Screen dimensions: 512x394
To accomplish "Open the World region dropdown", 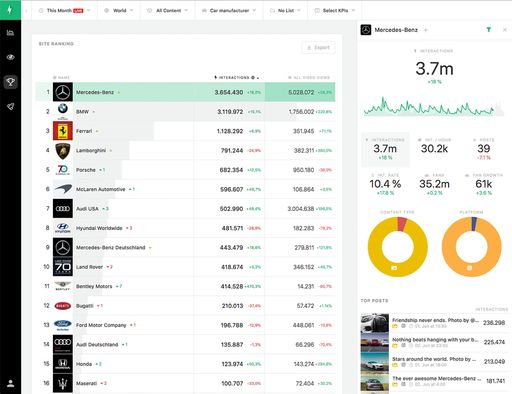I will pyautogui.click(x=119, y=10).
